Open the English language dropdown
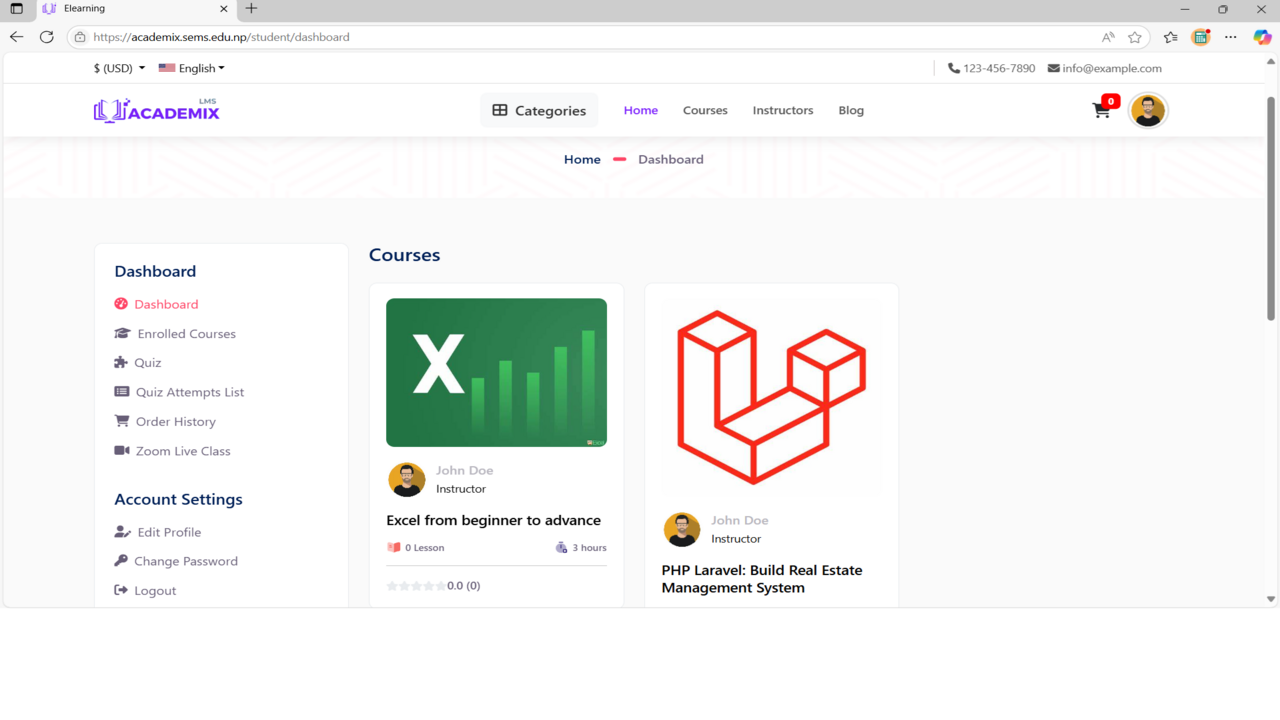The height and width of the screenshot is (720, 1280). tap(192, 69)
